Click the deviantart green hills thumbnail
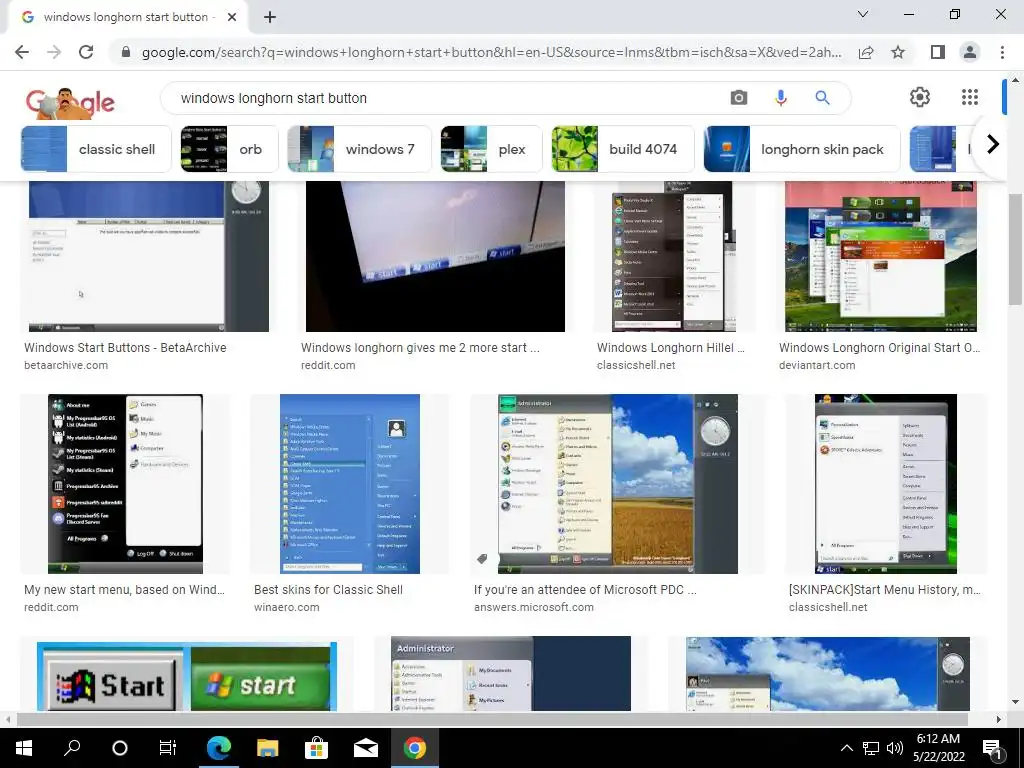This screenshot has width=1024, height=768. [881, 257]
